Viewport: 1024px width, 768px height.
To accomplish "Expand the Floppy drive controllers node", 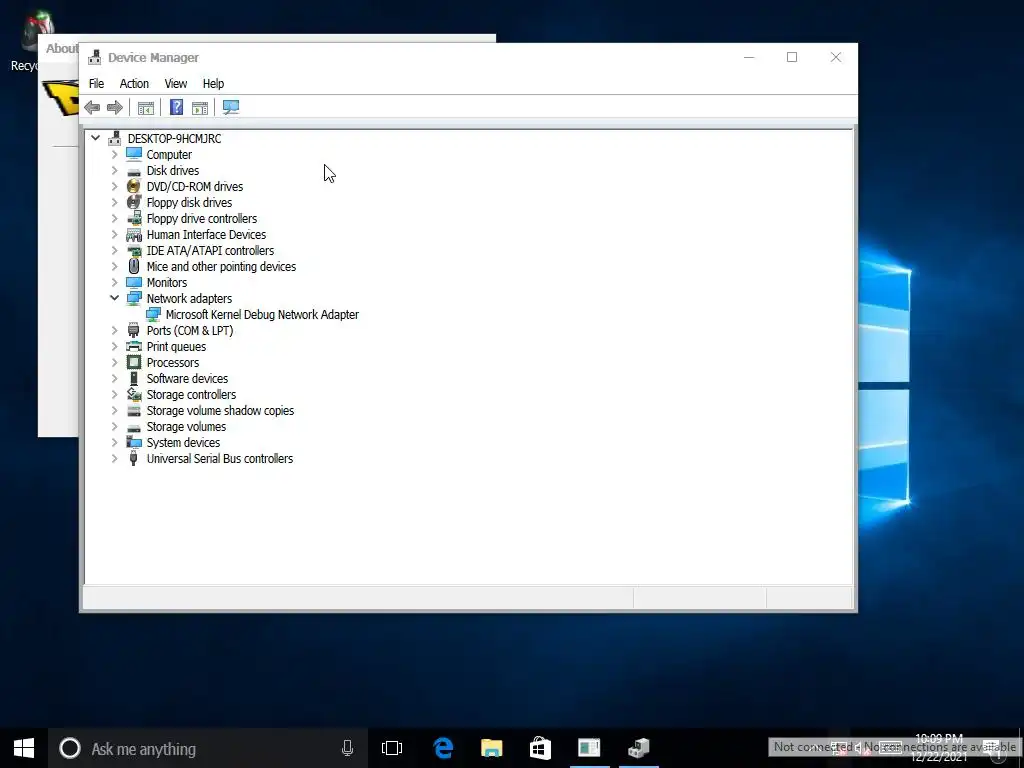I will tap(114, 218).
